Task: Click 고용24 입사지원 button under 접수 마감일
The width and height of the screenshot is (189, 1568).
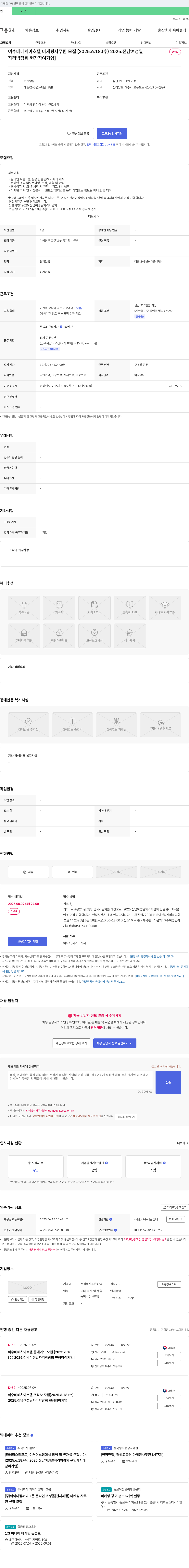Action: [x=27, y=941]
